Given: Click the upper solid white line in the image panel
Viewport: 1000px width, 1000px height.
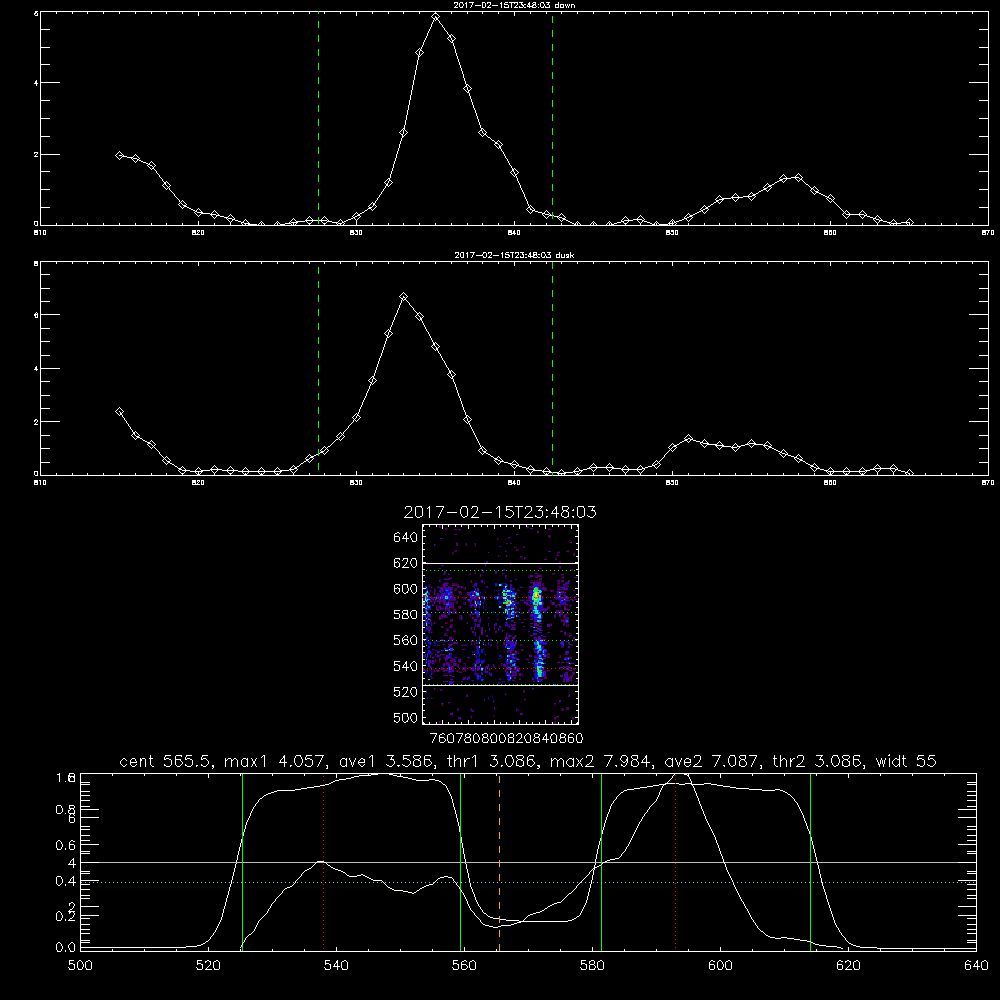Looking at the screenshot, I should coord(500,563).
